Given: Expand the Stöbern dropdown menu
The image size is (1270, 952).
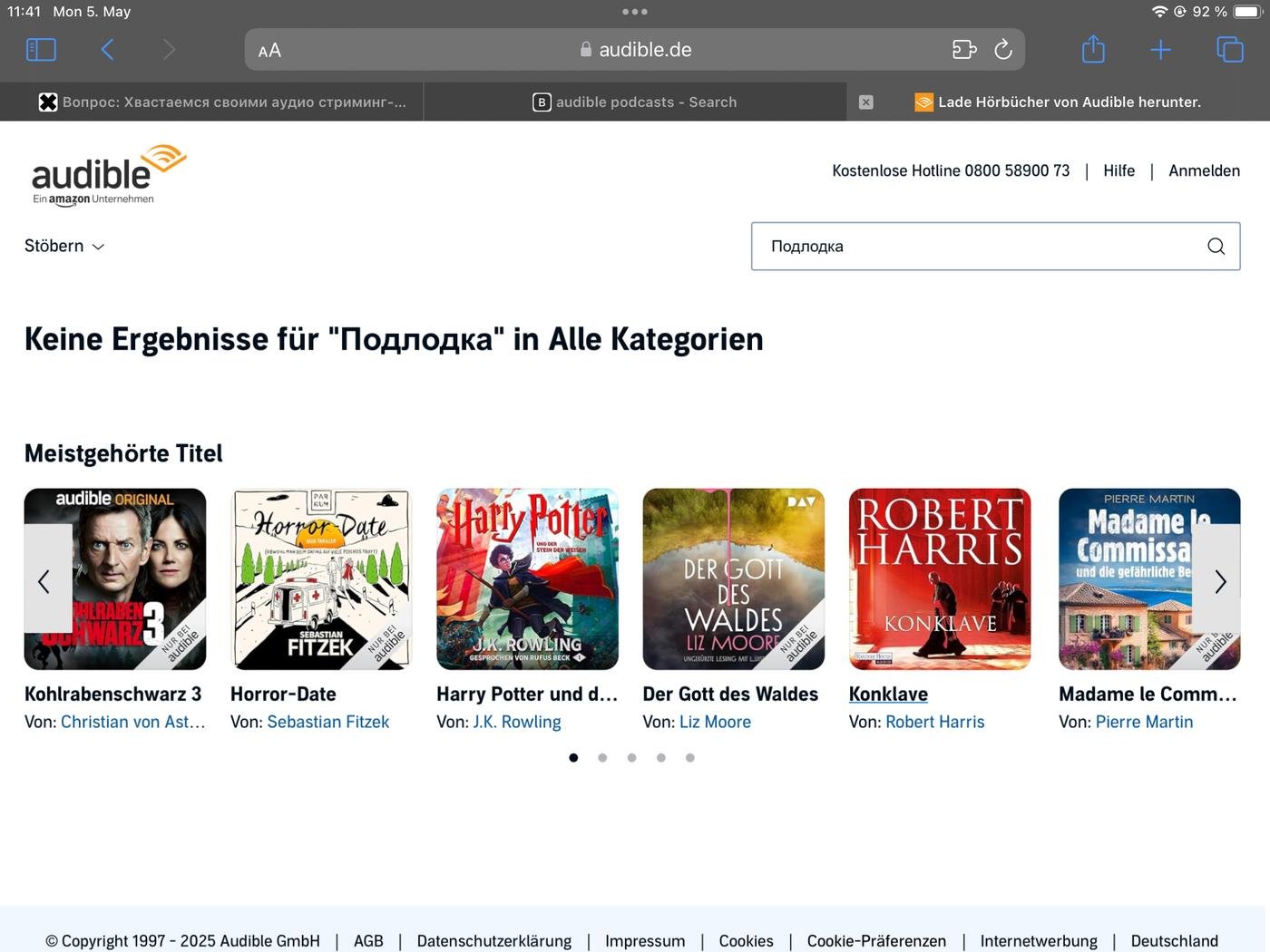Looking at the screenshot, I should coord(64,246).
